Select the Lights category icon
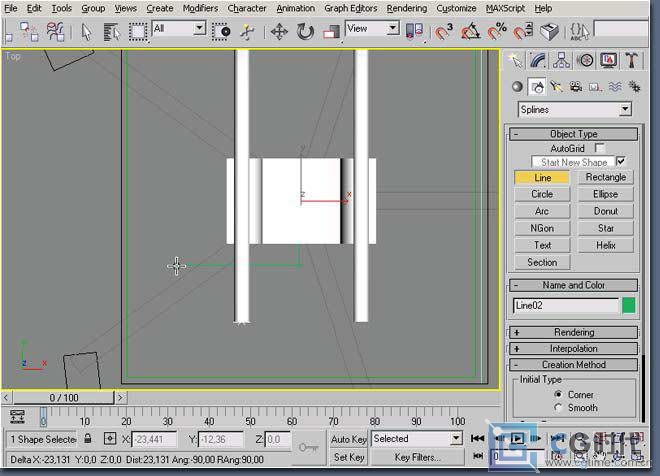Screen dimensions: 660x476 (556, 87)
